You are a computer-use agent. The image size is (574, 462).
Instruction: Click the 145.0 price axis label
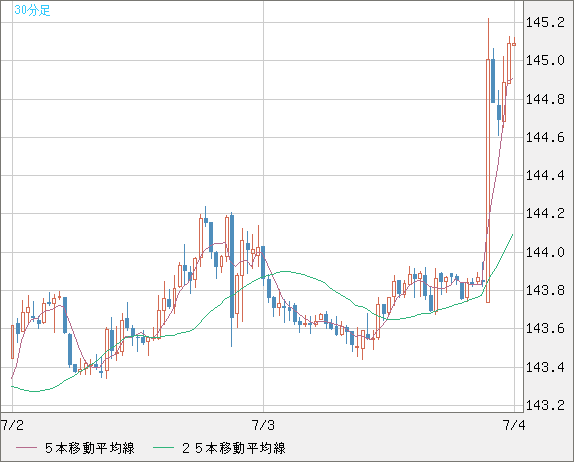pos(545,61)
